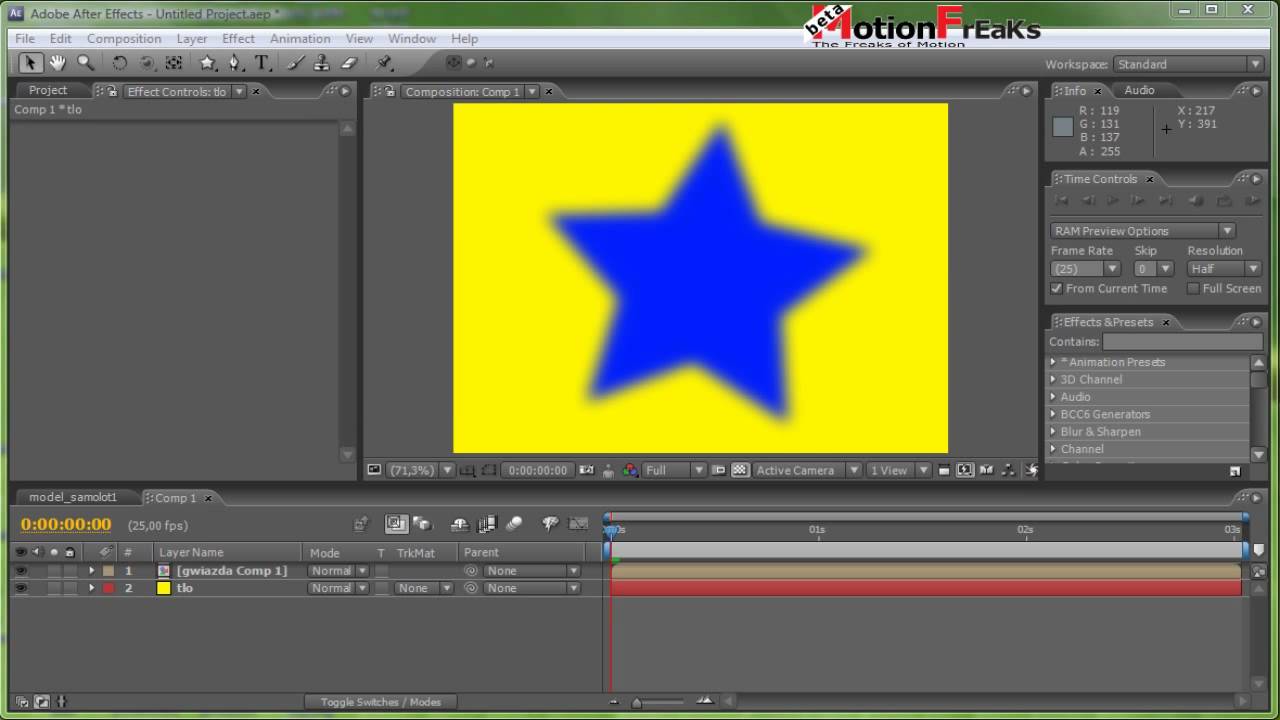Expand the 3D Channel effects category

[1053, 380]
